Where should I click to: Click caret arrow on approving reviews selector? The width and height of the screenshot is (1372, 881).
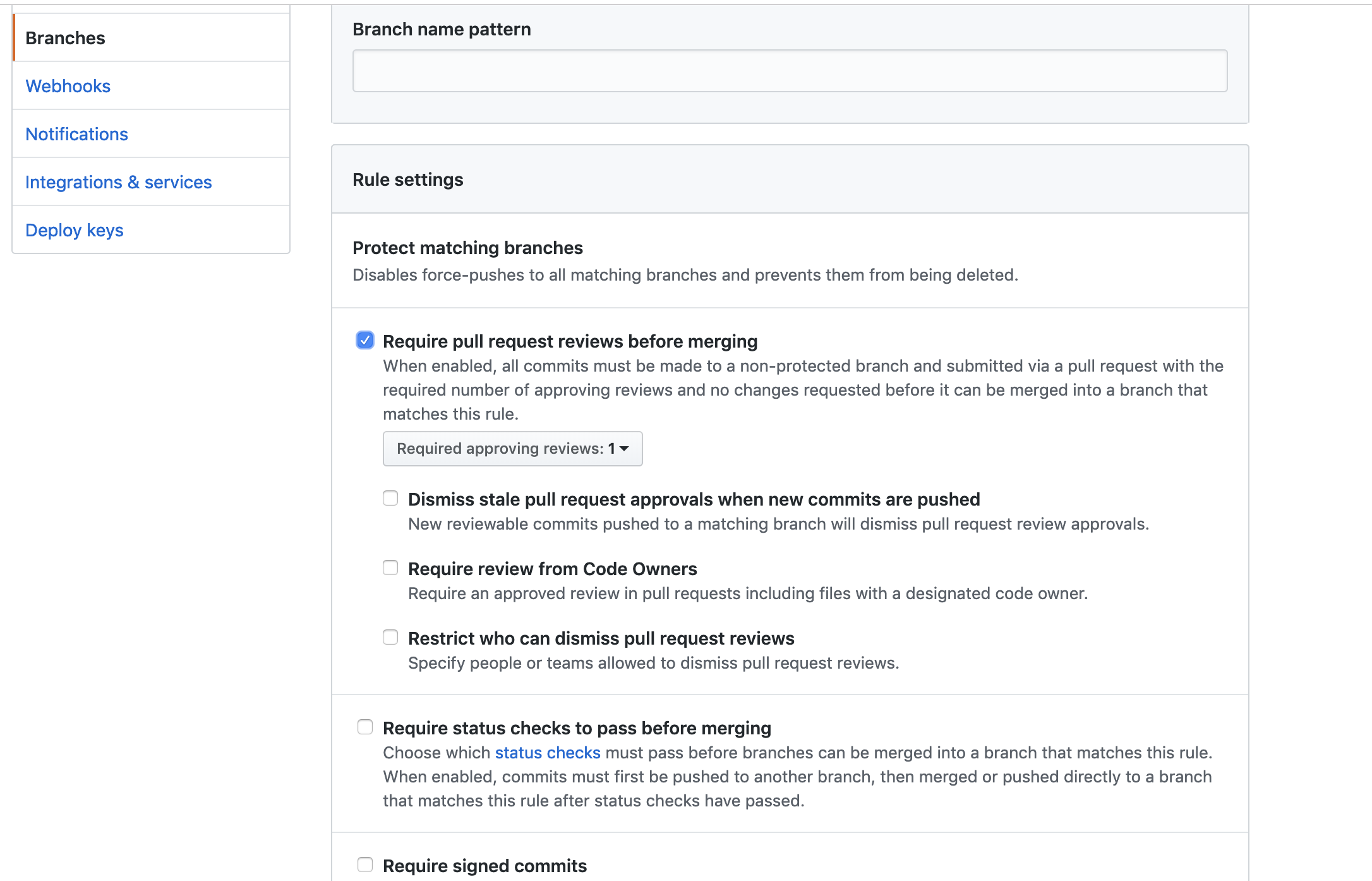625,449
